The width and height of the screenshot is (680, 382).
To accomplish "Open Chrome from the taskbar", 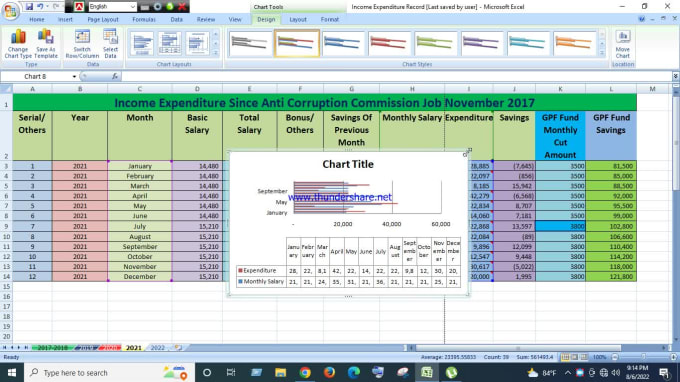I will point(305,372).
